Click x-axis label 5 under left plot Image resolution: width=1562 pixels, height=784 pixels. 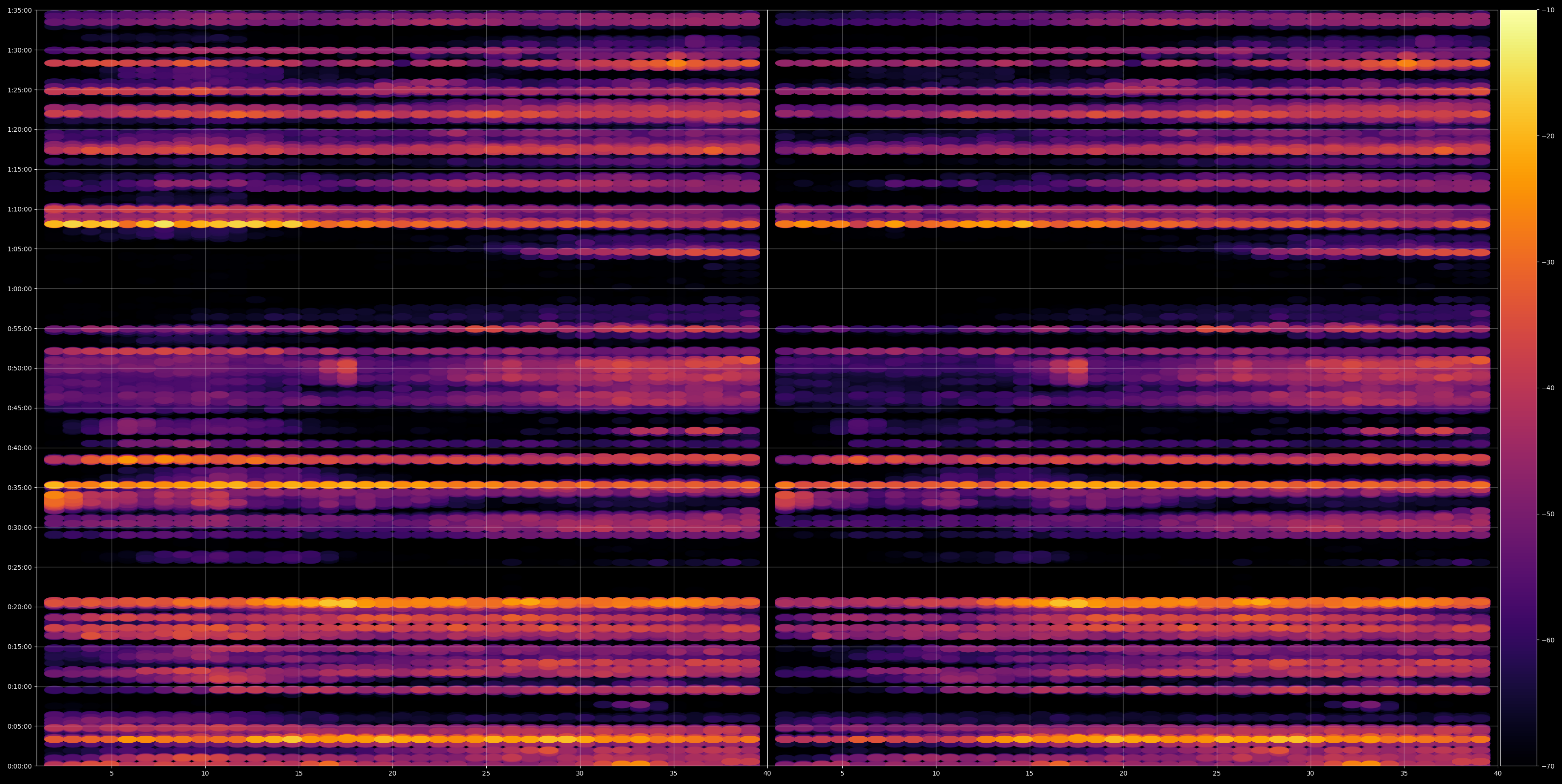click(x=112, y=774)
